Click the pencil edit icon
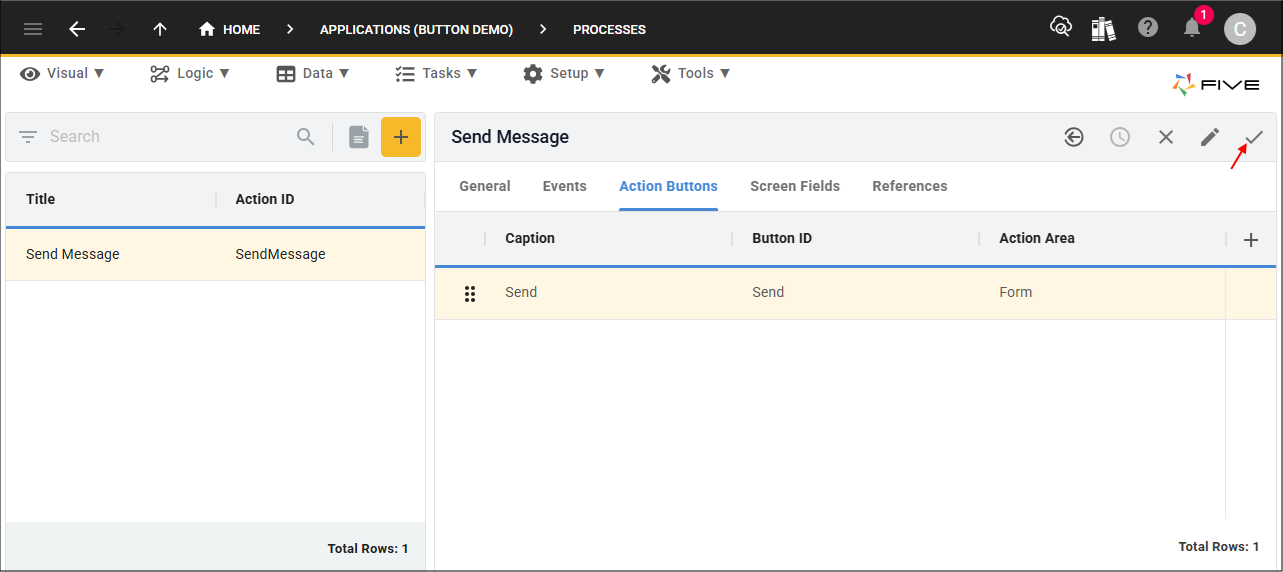This screenshot has width=1283, height=572. pyautogui.click(x=1210, y=137)
